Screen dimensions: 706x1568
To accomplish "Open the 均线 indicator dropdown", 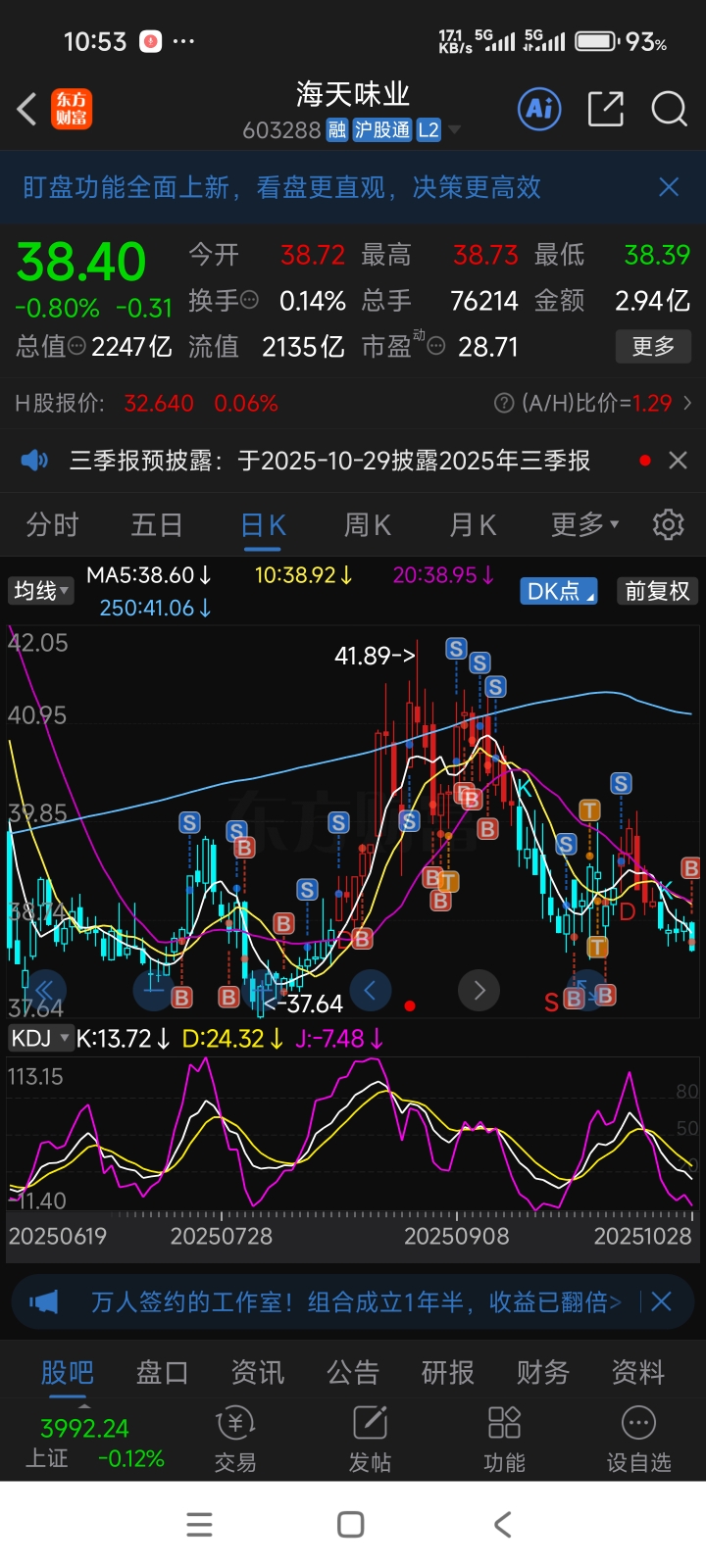I will click(41, 590).
